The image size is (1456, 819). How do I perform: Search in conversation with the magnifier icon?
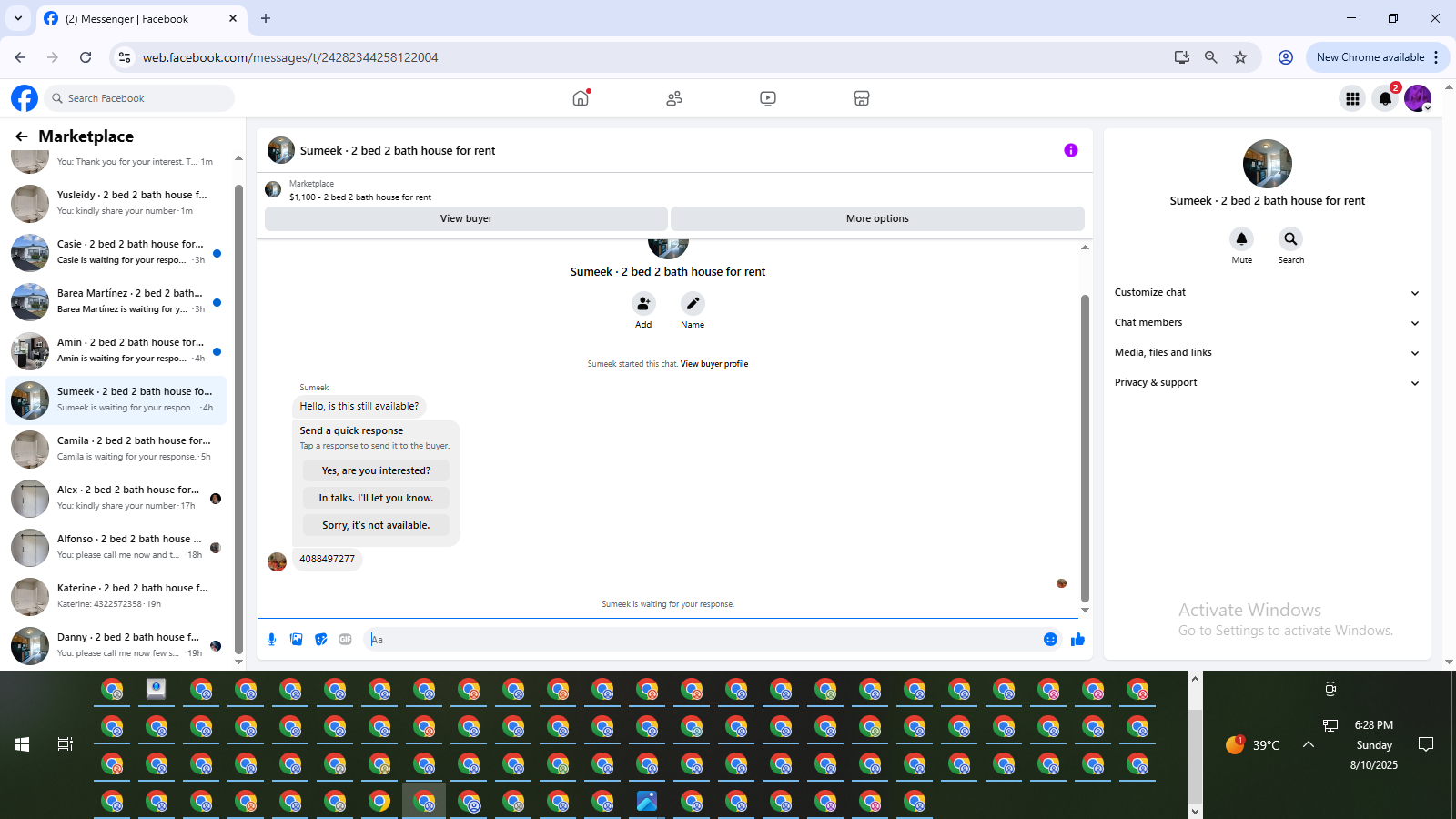tap(1290, 238)
